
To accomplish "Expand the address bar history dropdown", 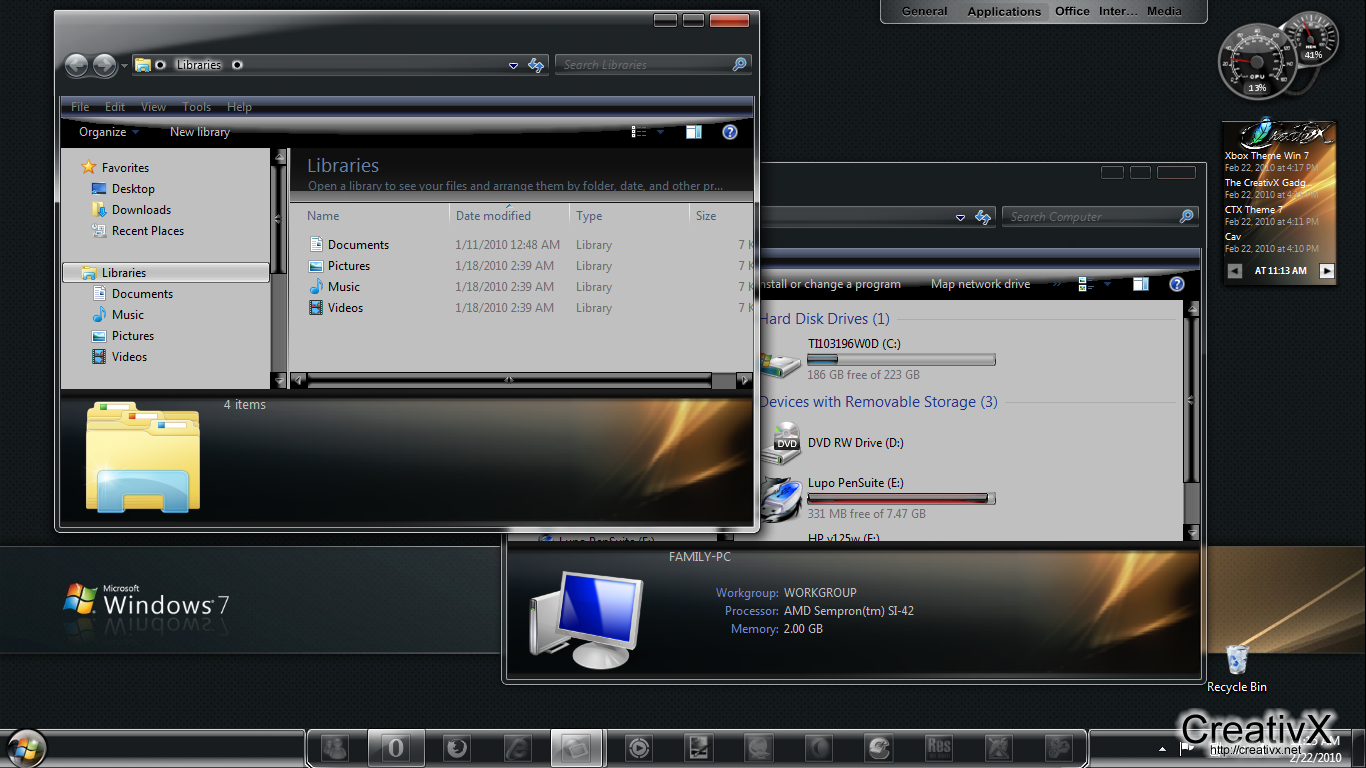I will [x=513, y=64].
